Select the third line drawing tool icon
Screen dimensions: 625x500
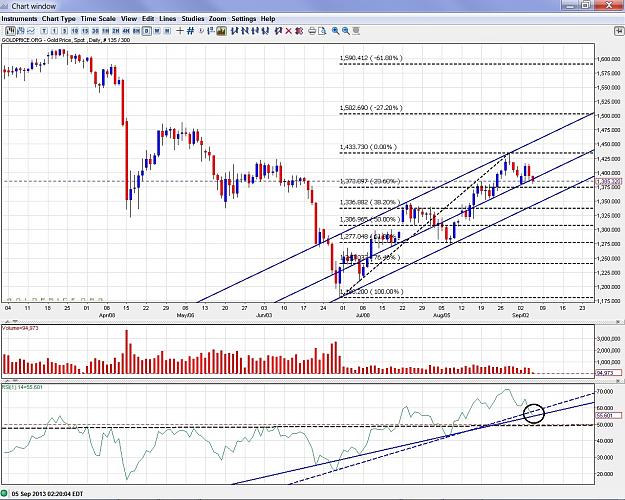pyautogui.click(x=255, y=31)
